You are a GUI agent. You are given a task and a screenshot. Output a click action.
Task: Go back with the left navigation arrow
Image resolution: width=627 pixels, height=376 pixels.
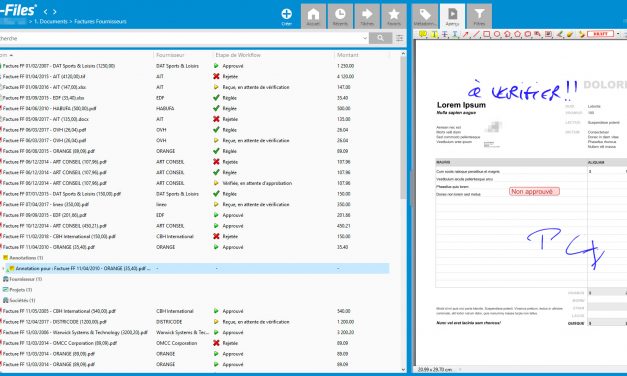pos(46,12)
